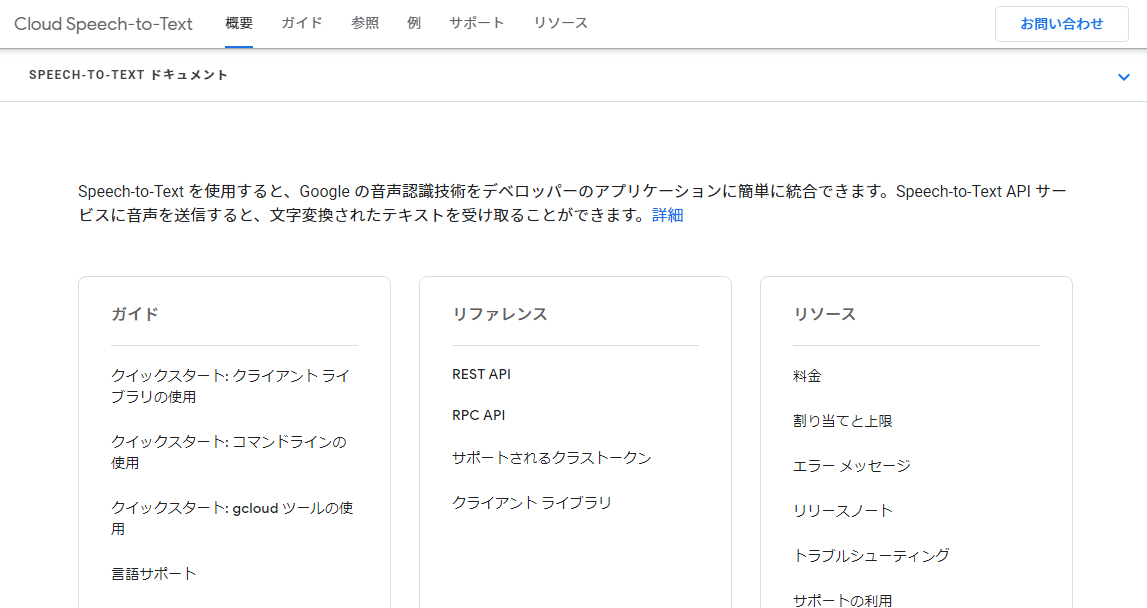Open the Cloud Speech-to-Text home link
This screenshot has height=608, width=1147.
click(x=103, y=24)
